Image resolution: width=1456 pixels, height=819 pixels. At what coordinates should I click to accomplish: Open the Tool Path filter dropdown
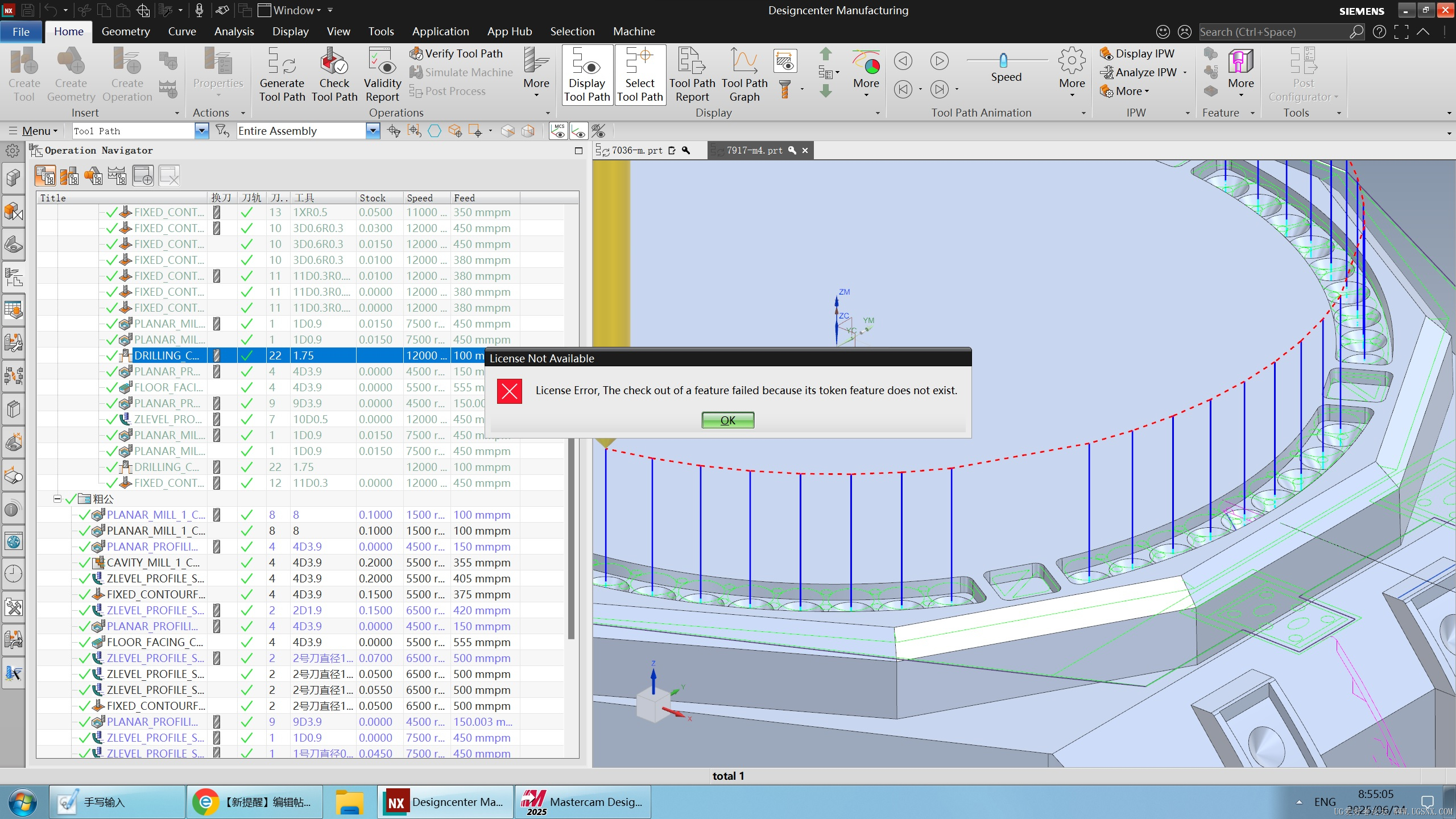[x=201, y=131]
